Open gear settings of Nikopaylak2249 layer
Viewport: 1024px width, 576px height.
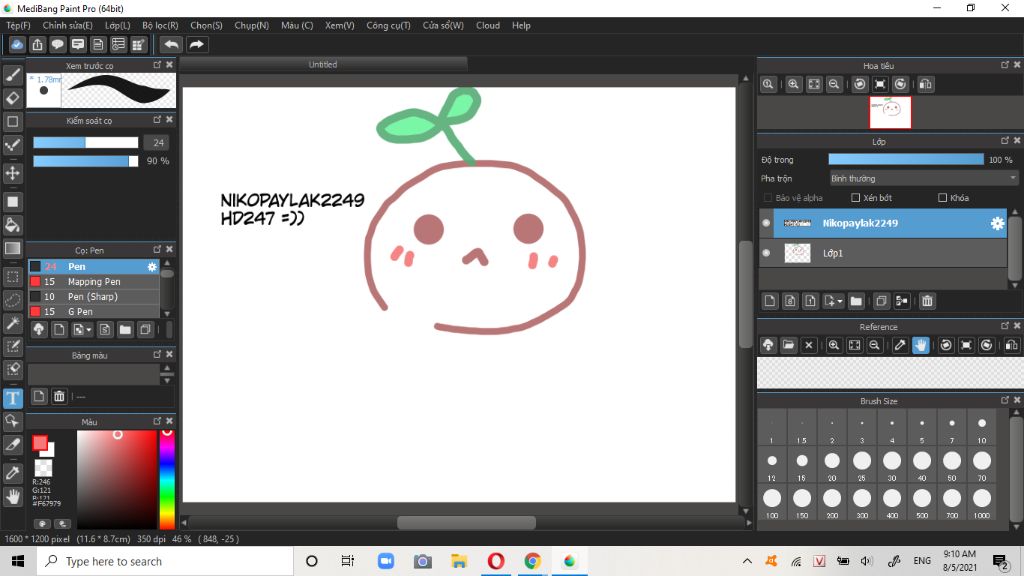997,223
